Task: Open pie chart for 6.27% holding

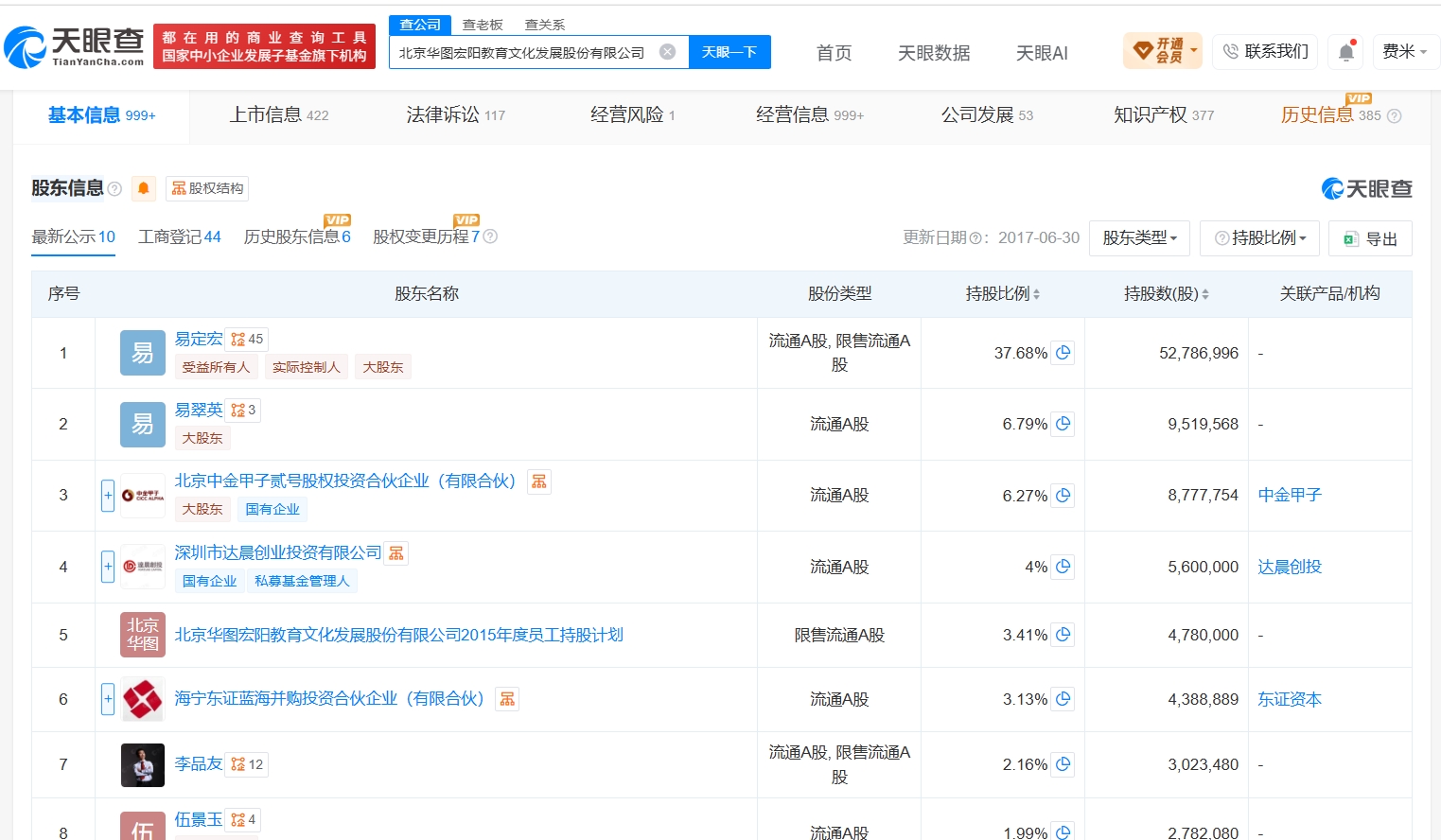Action: tap(1063, 496)
